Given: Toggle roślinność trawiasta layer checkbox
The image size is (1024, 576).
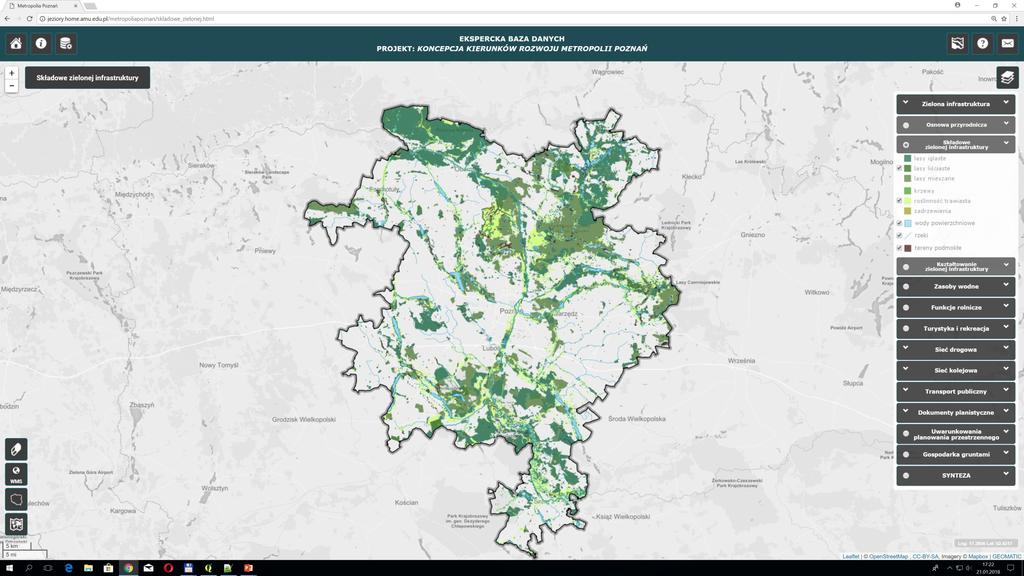Looking at the screenshot, I should [899, 201].
